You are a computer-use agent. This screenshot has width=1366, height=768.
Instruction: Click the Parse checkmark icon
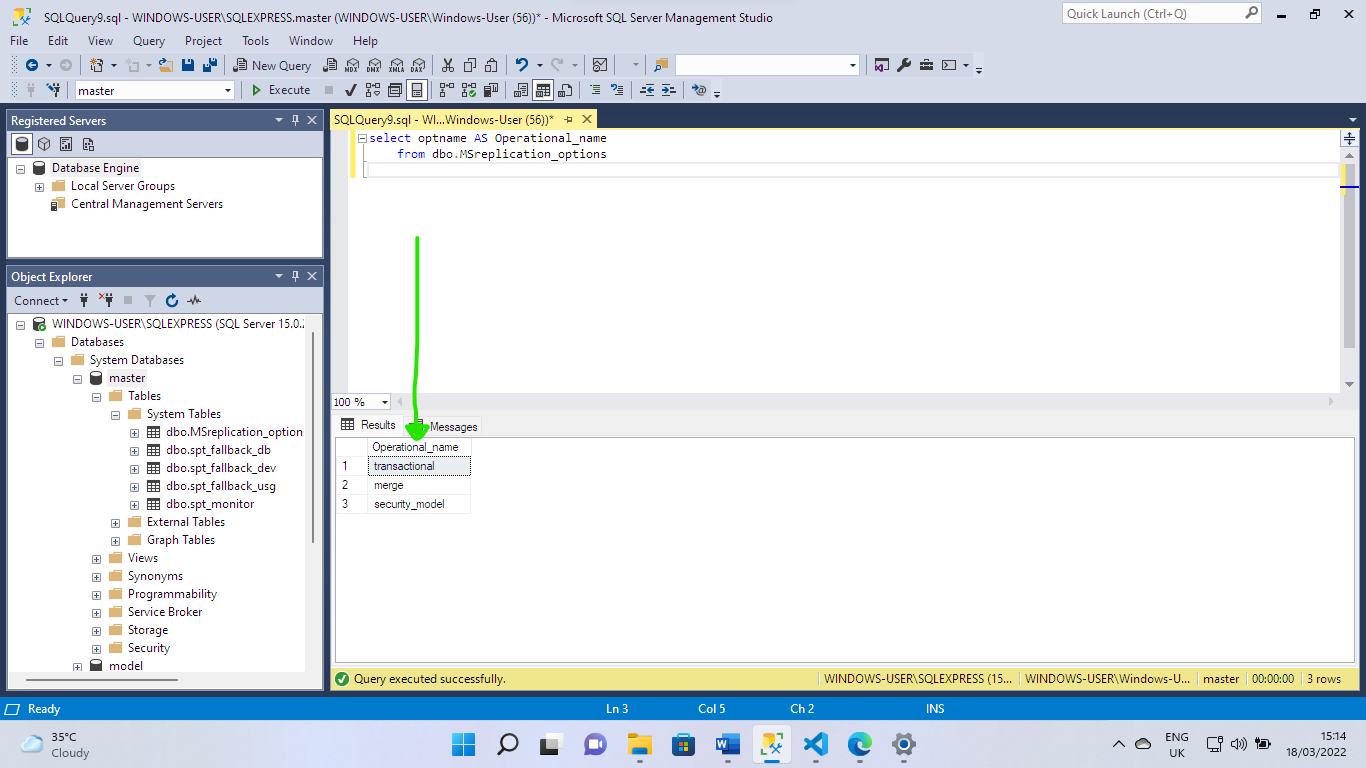coord(351,90)
